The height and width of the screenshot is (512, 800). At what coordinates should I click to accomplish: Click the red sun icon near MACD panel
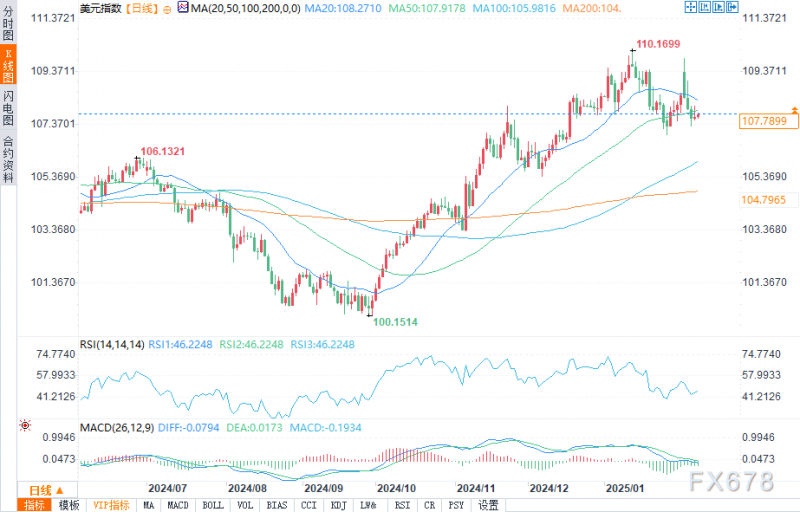(x=25, y=425)
